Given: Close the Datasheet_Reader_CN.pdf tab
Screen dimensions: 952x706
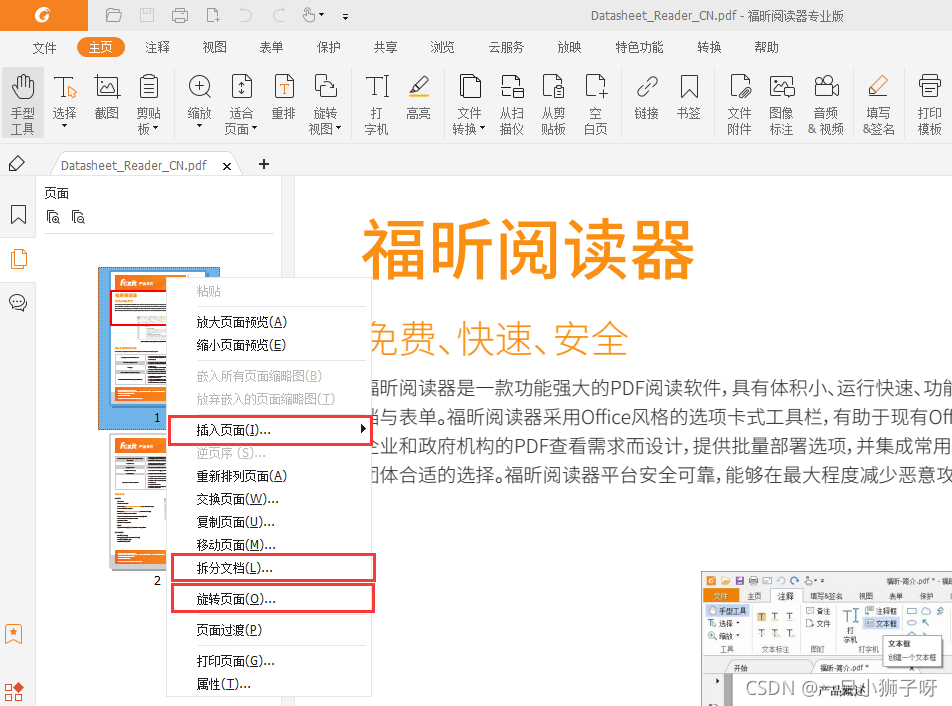Looking at the screenshot, I should (227, 166).
